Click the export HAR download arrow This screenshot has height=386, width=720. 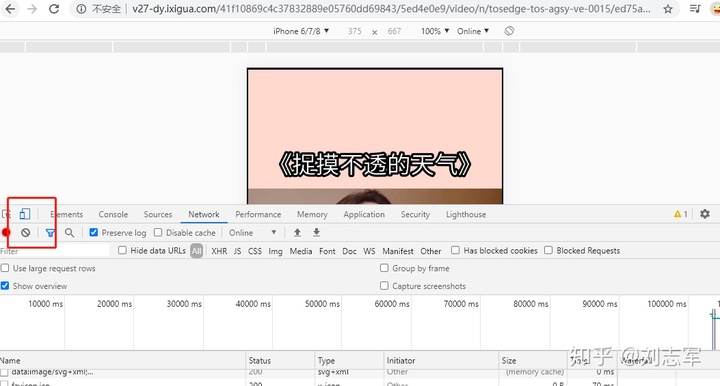tap(316, 232)
